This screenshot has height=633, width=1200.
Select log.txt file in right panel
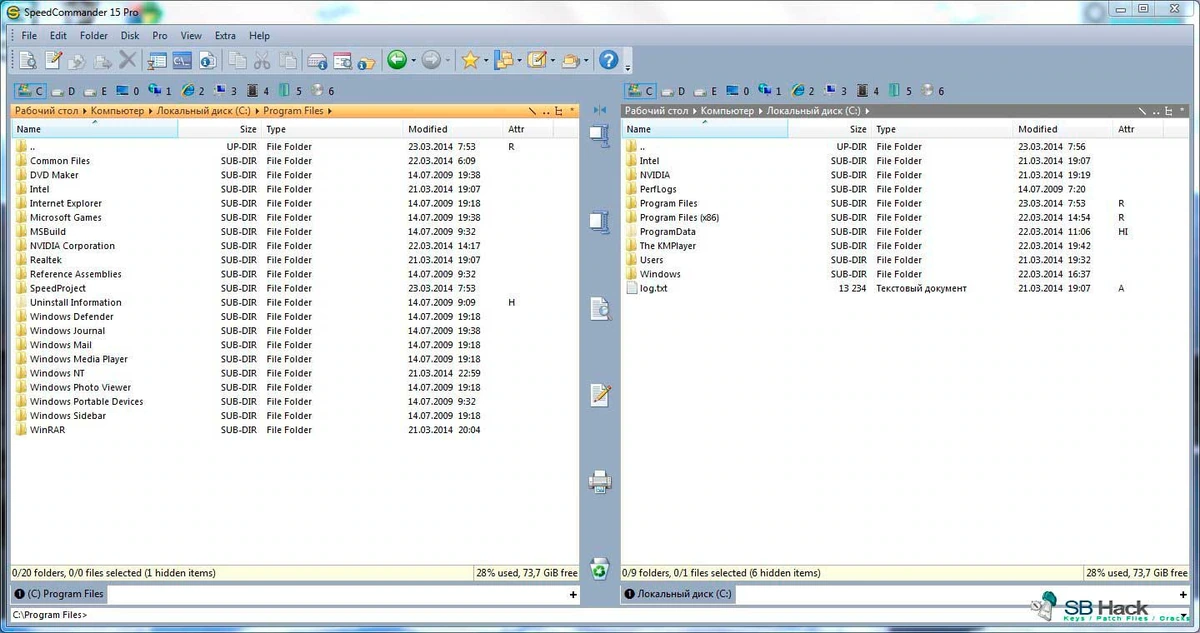[656, 289]
